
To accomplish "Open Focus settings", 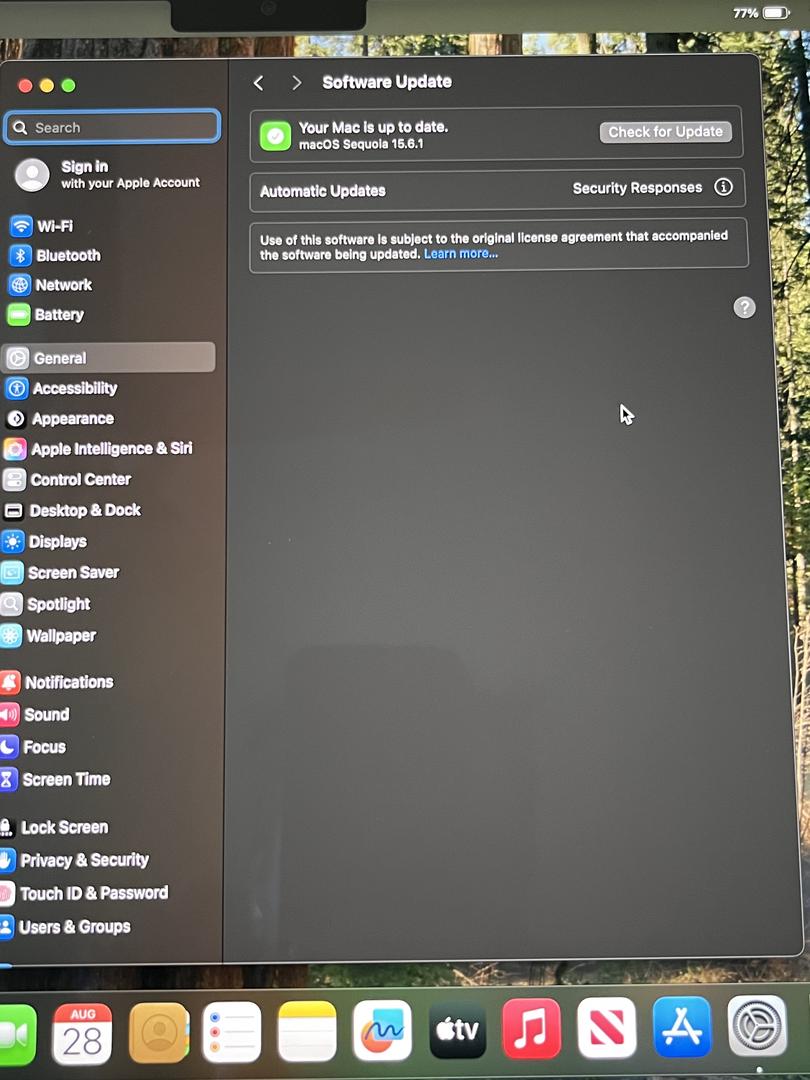I will pyautogui.click(x=33, y=747).
